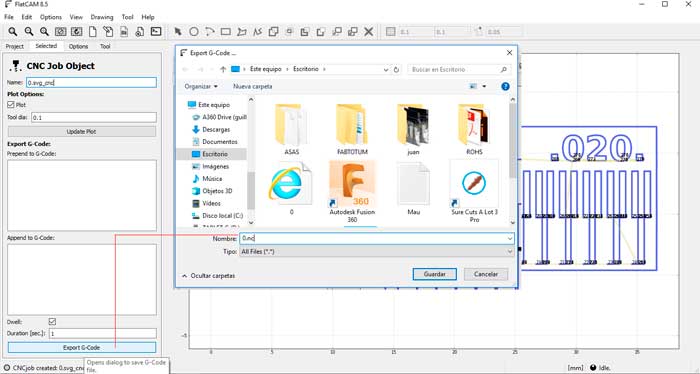This screenshot has width=700, height=374.
Task: Create a new blank geometry via toolbar icon
Action: (x=92, y=32)
